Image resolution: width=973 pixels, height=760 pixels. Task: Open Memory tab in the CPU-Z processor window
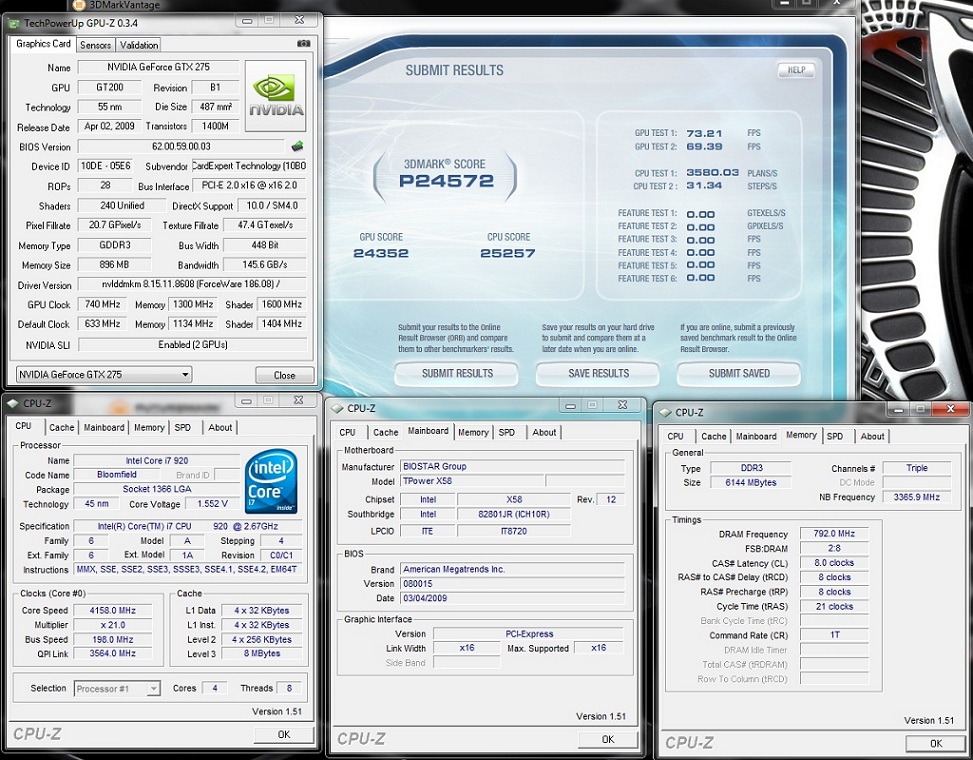[149, 427]
